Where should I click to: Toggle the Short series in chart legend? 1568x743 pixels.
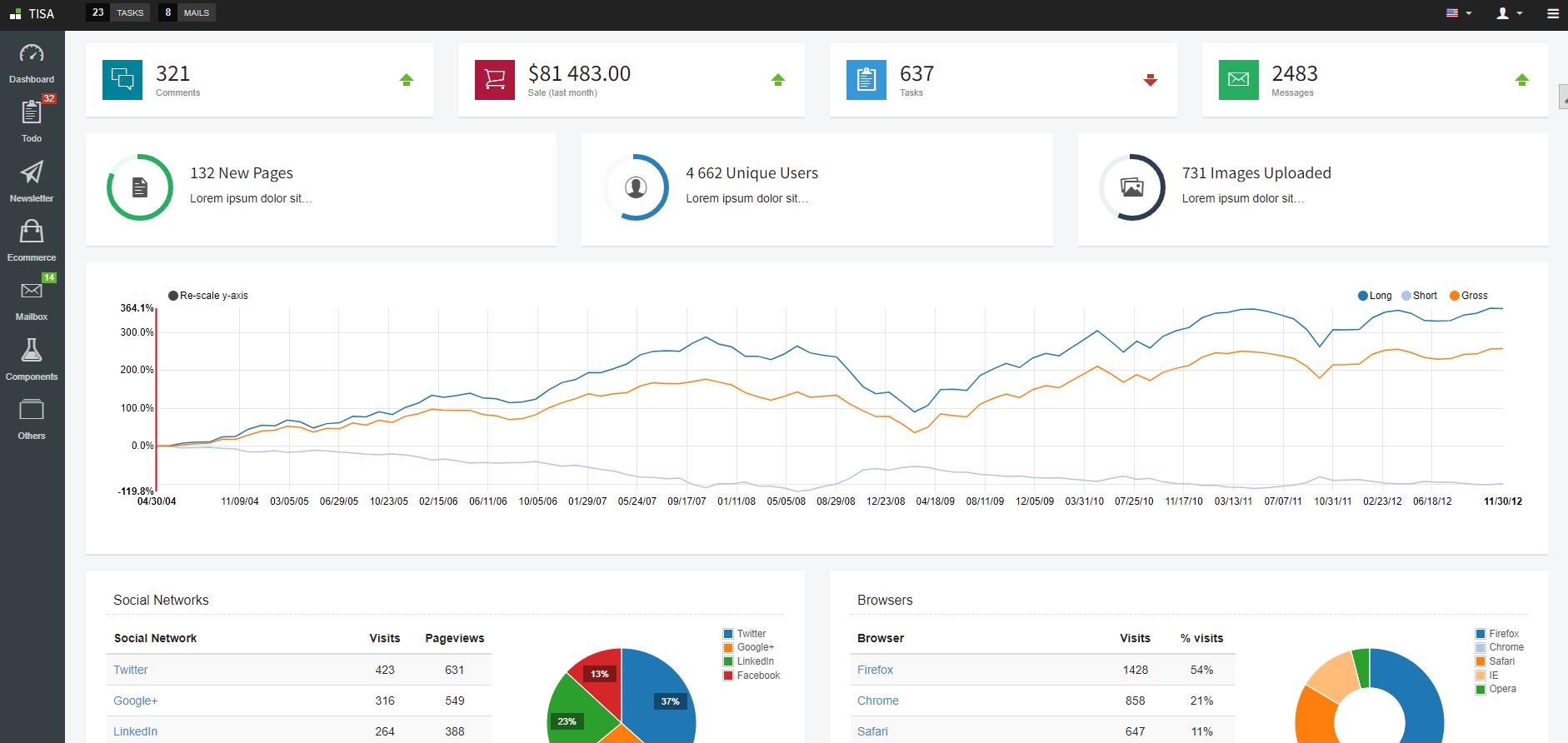tap(1420, 296)
